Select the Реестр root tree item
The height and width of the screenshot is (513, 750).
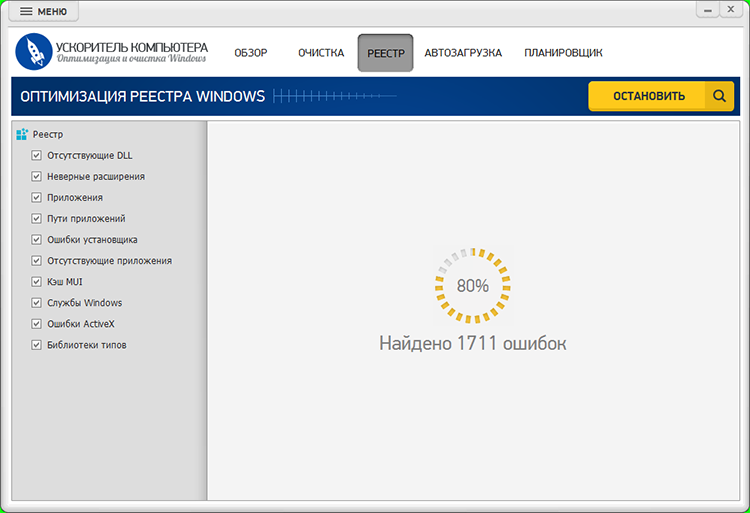pos(48,134)
